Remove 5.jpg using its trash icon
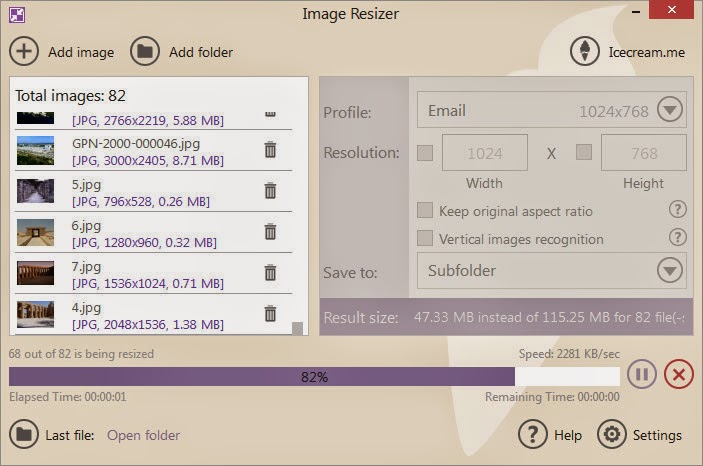This screenshot has width=703, height=466. click(x=270, y=190)
